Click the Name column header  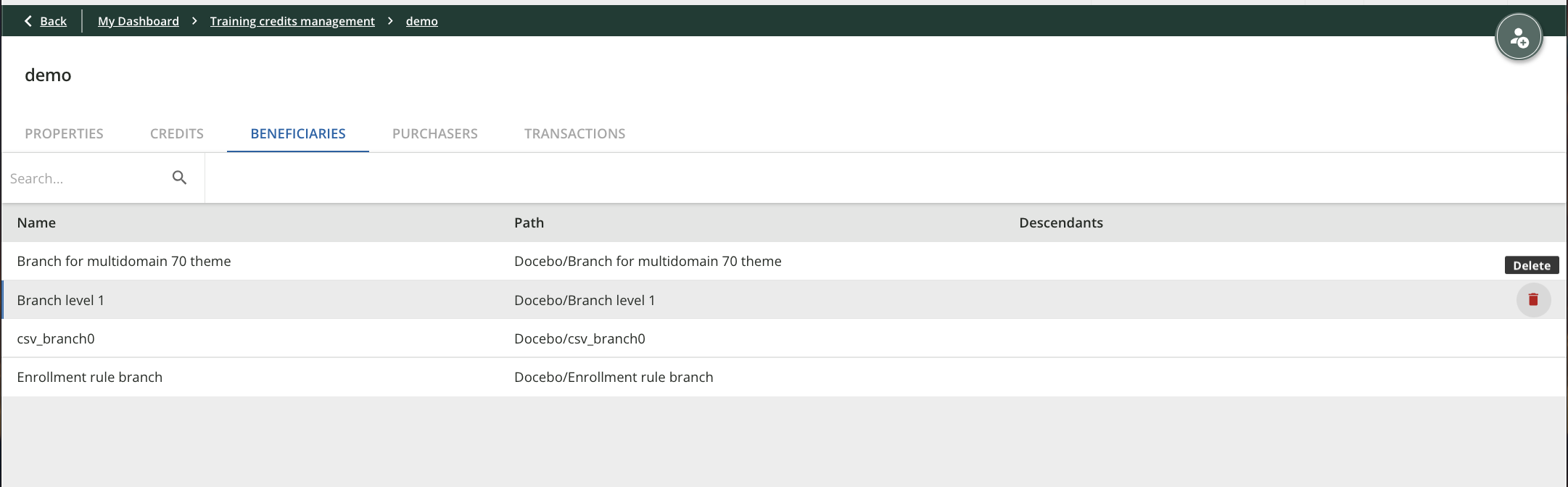(36, 222)
